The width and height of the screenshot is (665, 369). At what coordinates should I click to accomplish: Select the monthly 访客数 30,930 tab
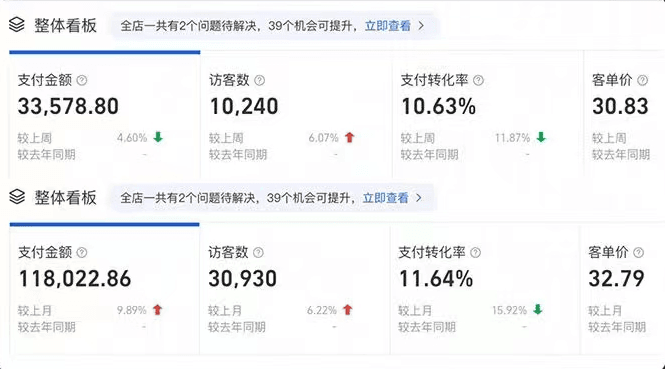coord(295,288)
